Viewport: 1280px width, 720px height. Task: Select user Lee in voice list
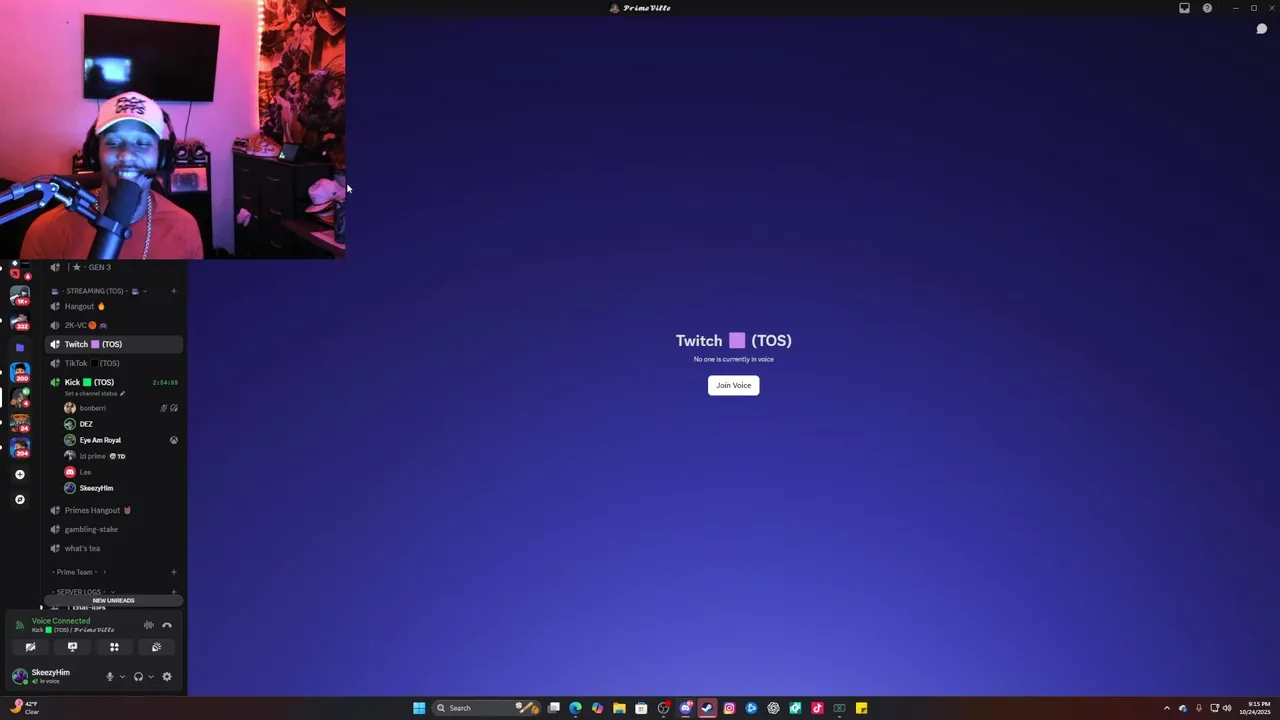[x=120, y=472]
